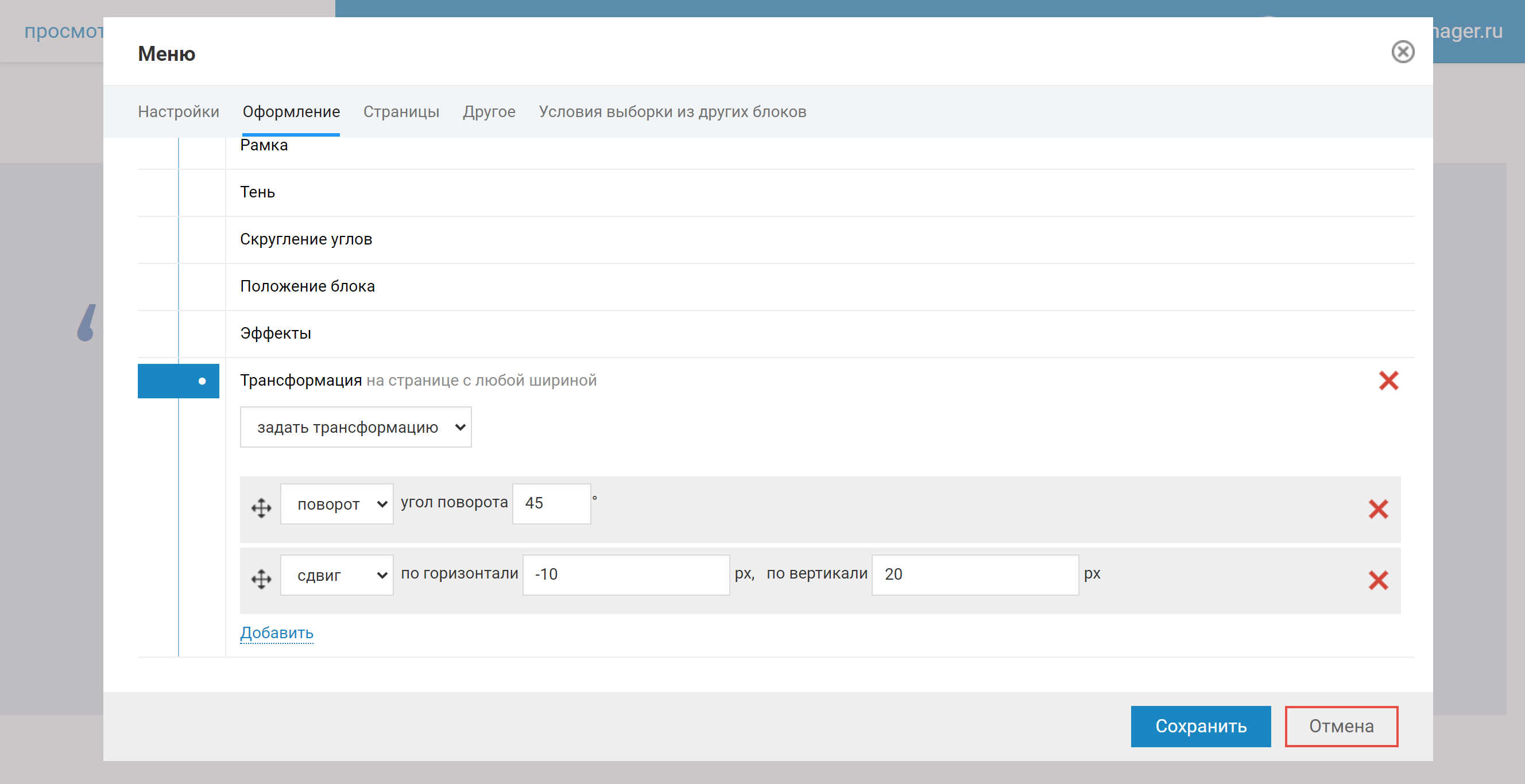Viewport: 1525px width, 784px height.
Task: Delete the сдвиг transformation row
Action: 1377,580
